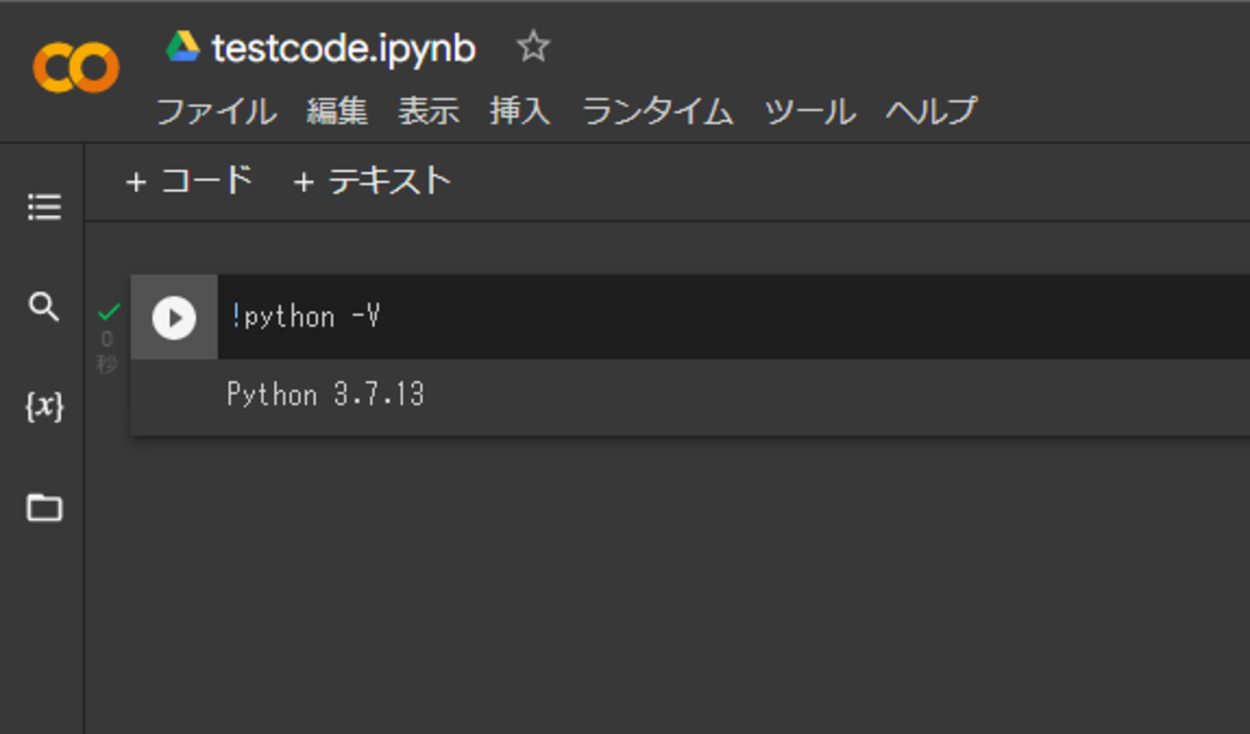Click the Colab CO logo

(76, 69)
